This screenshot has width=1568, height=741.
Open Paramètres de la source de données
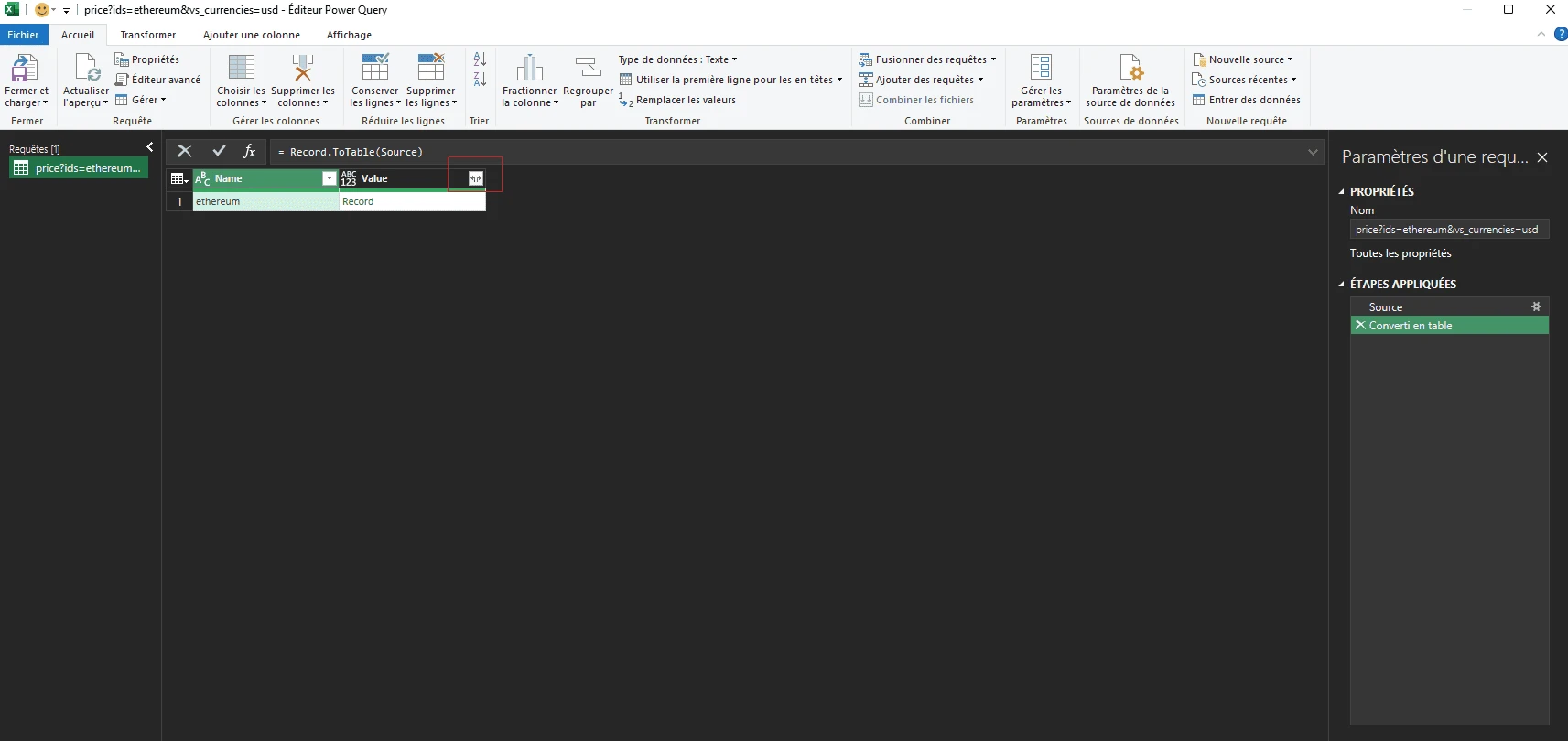pos(1130,70)
